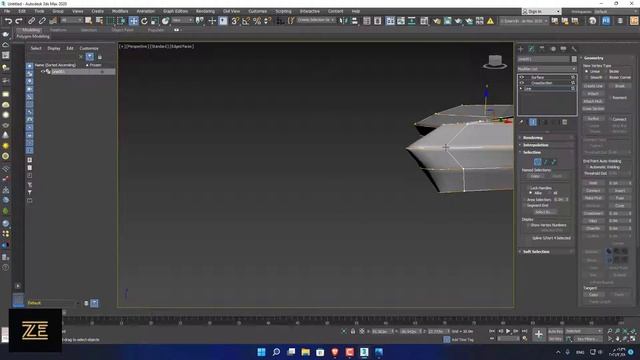This screenshot has height=360, width=640.
Task: Click the Mirror tool icon
Action: pos(344,21)
